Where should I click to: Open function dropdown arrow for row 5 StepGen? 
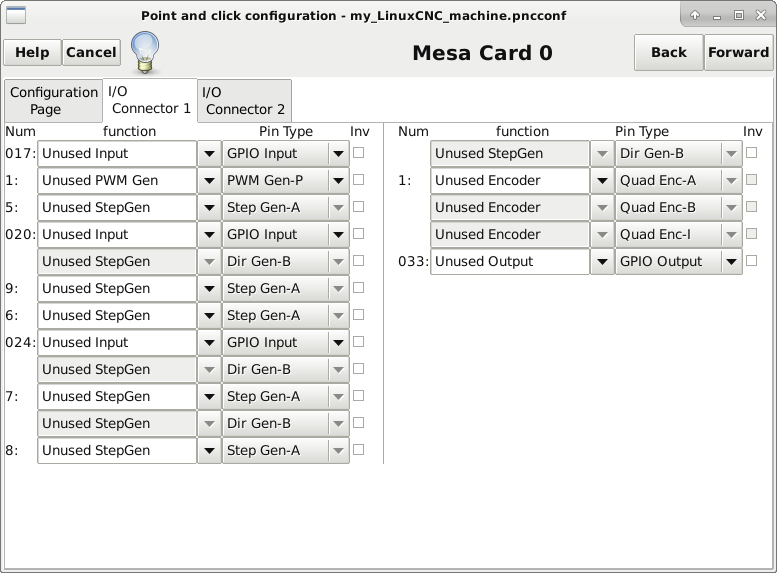click(209, 208)
